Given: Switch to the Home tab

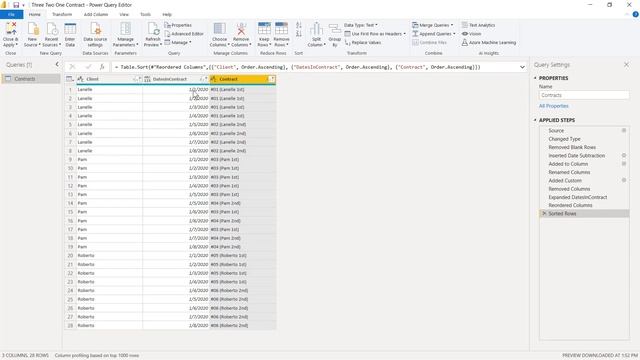Looking at the screenshot, I should [x=35, y=14].
